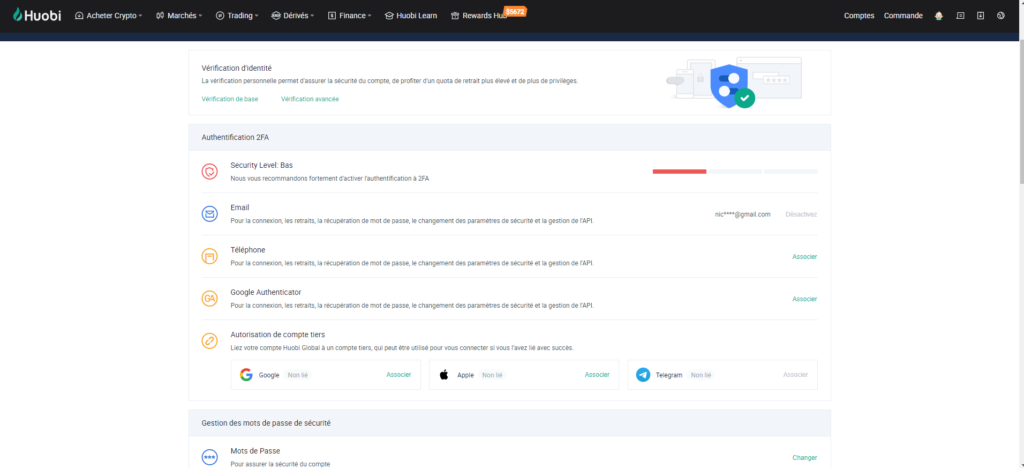This screenshot has height=468, width=1024.
Task: Open the Comptes menu
Action: [858, 16]
